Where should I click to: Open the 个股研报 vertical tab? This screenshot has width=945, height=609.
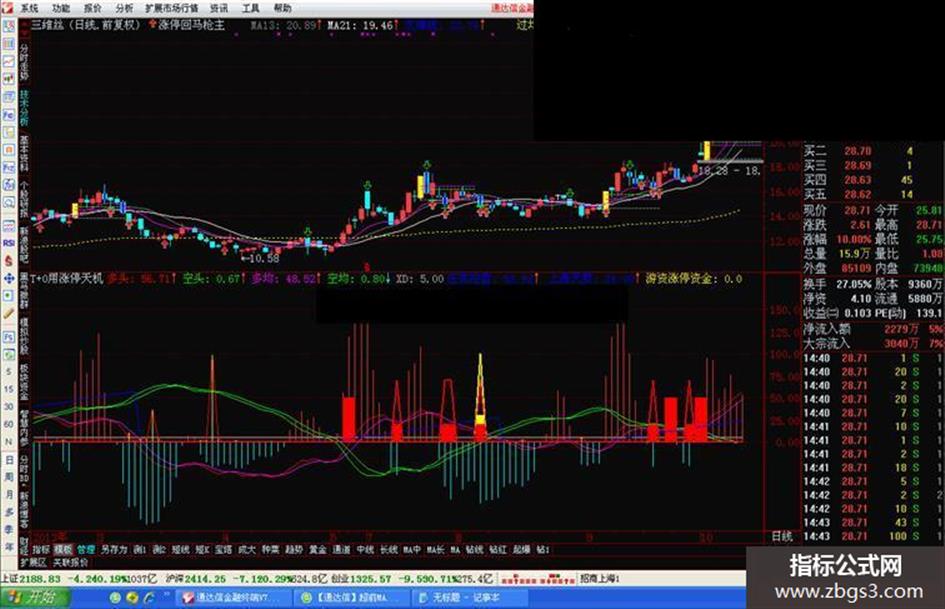[24, 200]
